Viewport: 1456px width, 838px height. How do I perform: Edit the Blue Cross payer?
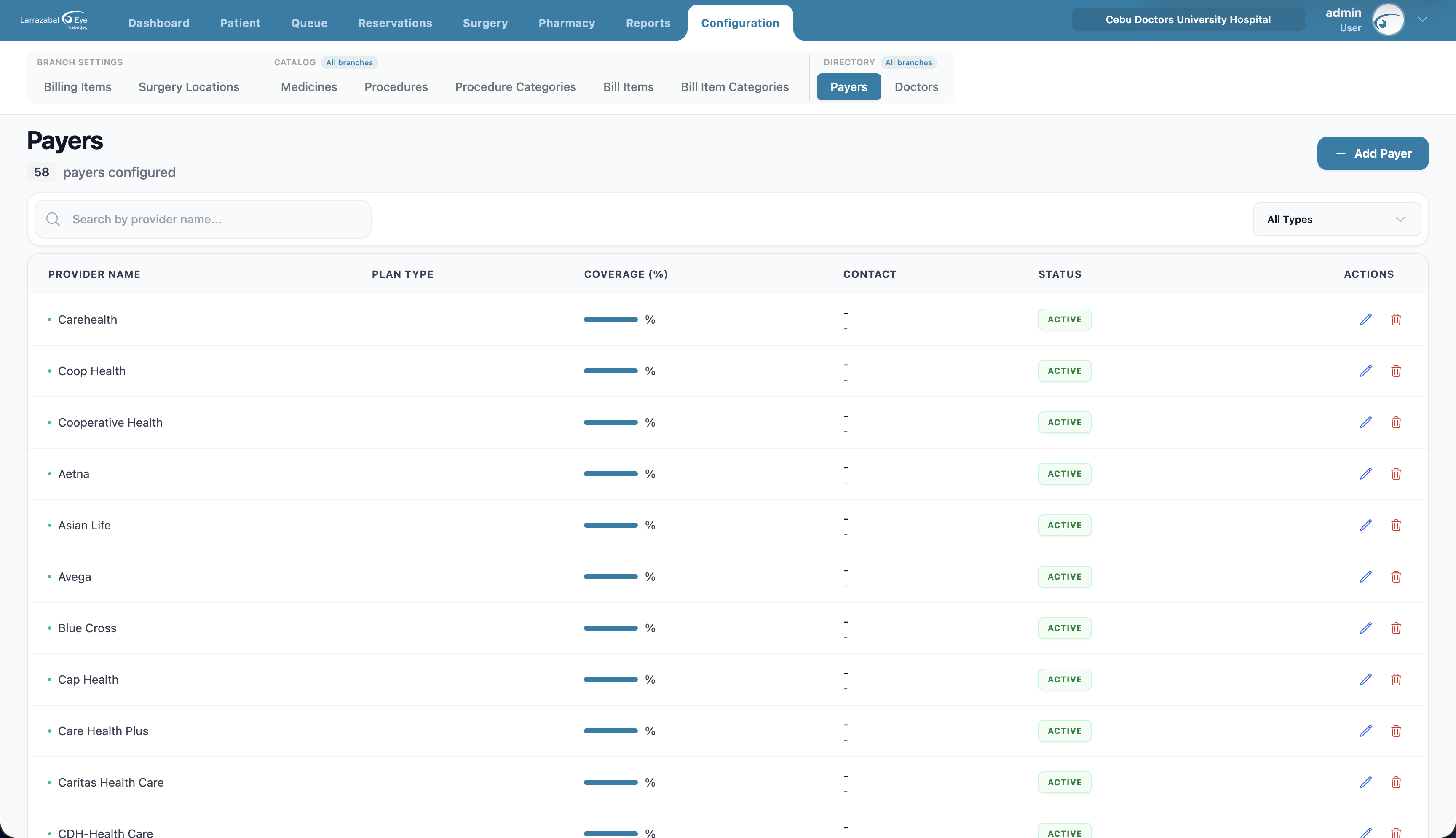click(1366, 628)
